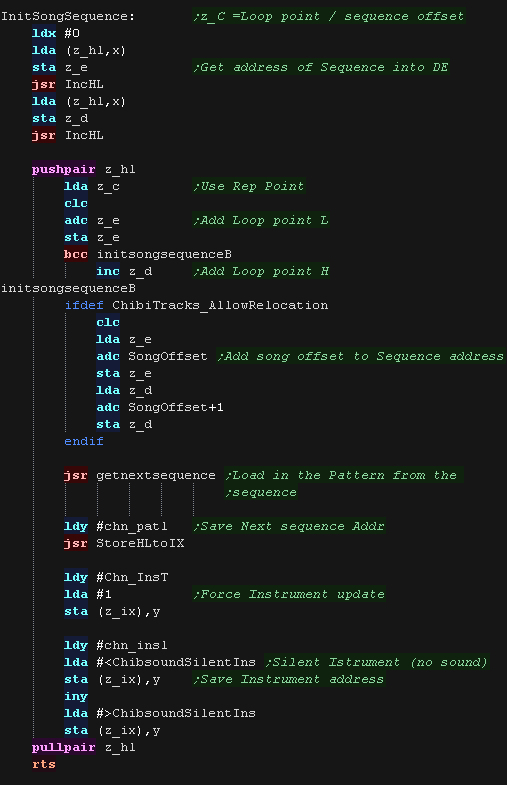Click #<ChibsoundSilentIns operand

(x=176, y=662)
